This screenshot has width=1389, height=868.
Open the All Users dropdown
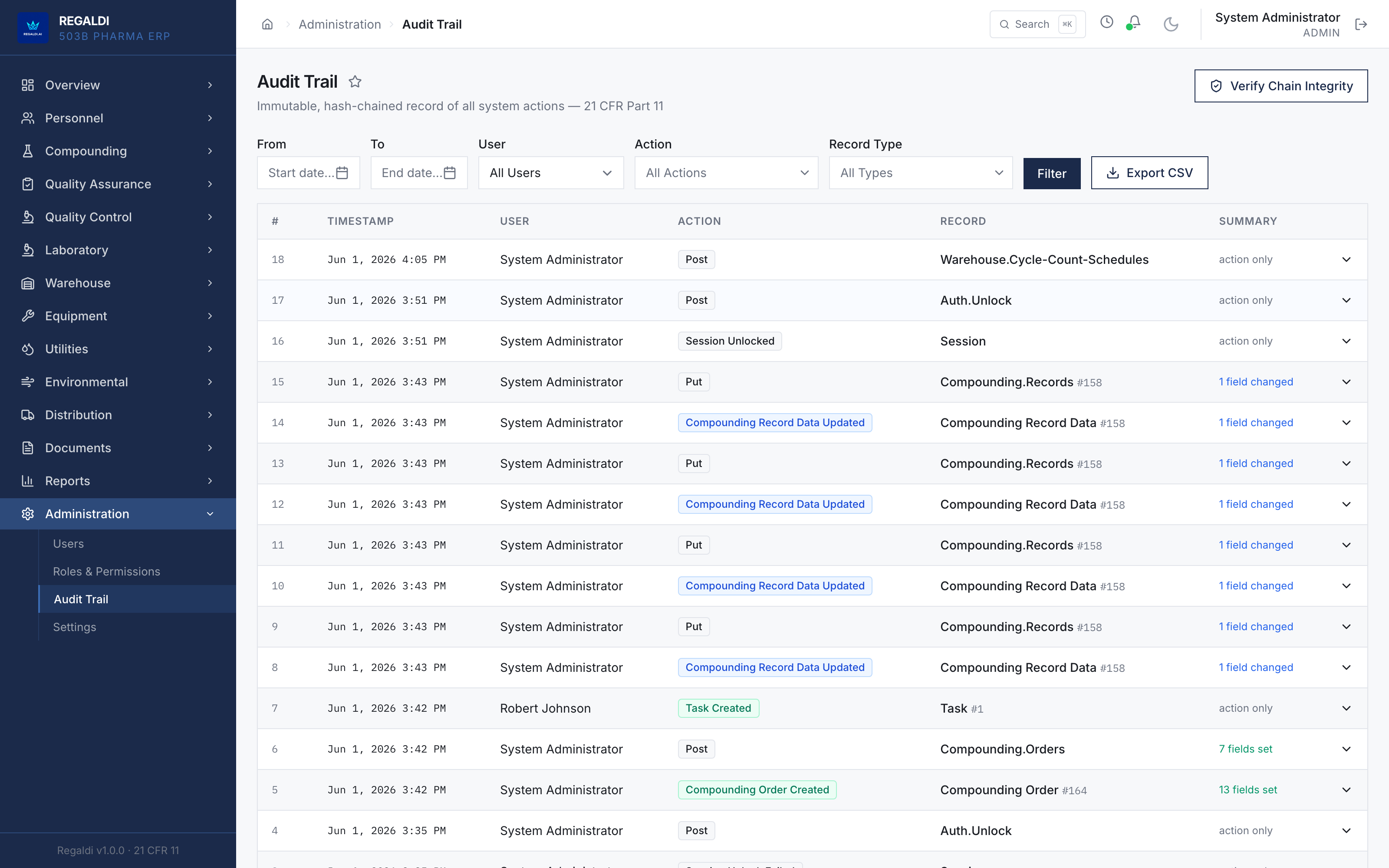[550, 173]
